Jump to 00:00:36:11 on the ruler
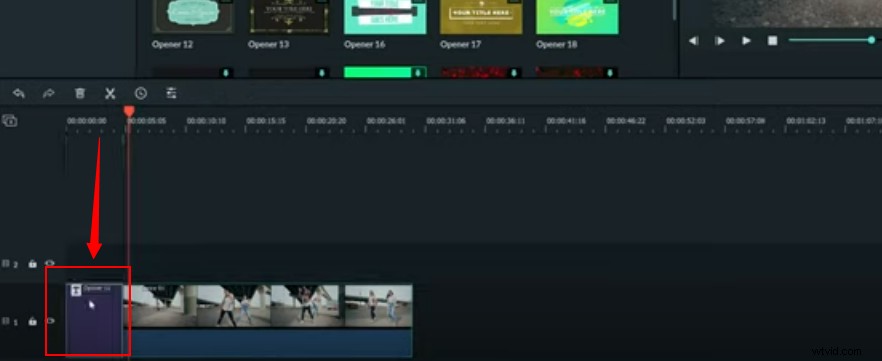The image size is (882, 361). coord(506,121)
